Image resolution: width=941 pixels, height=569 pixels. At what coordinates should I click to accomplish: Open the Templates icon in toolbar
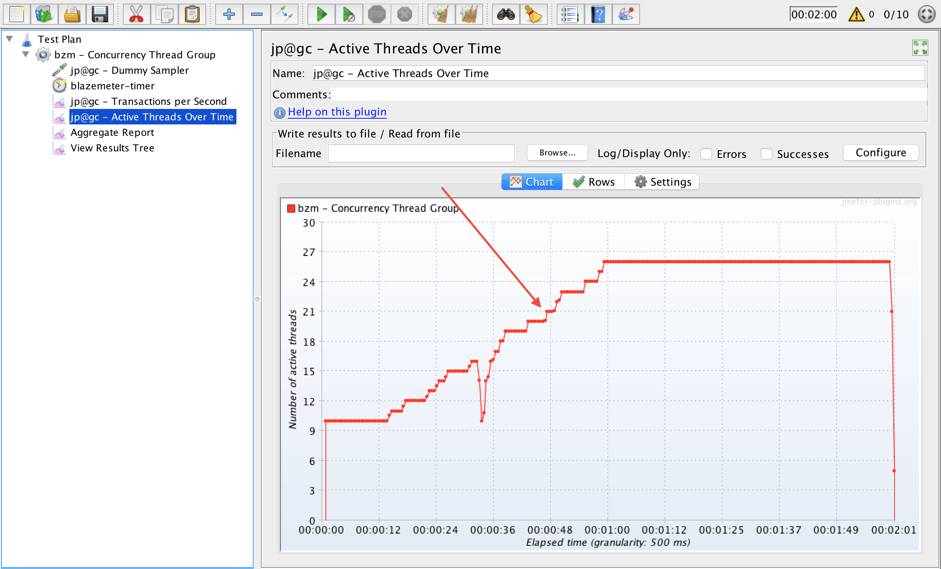44,14
